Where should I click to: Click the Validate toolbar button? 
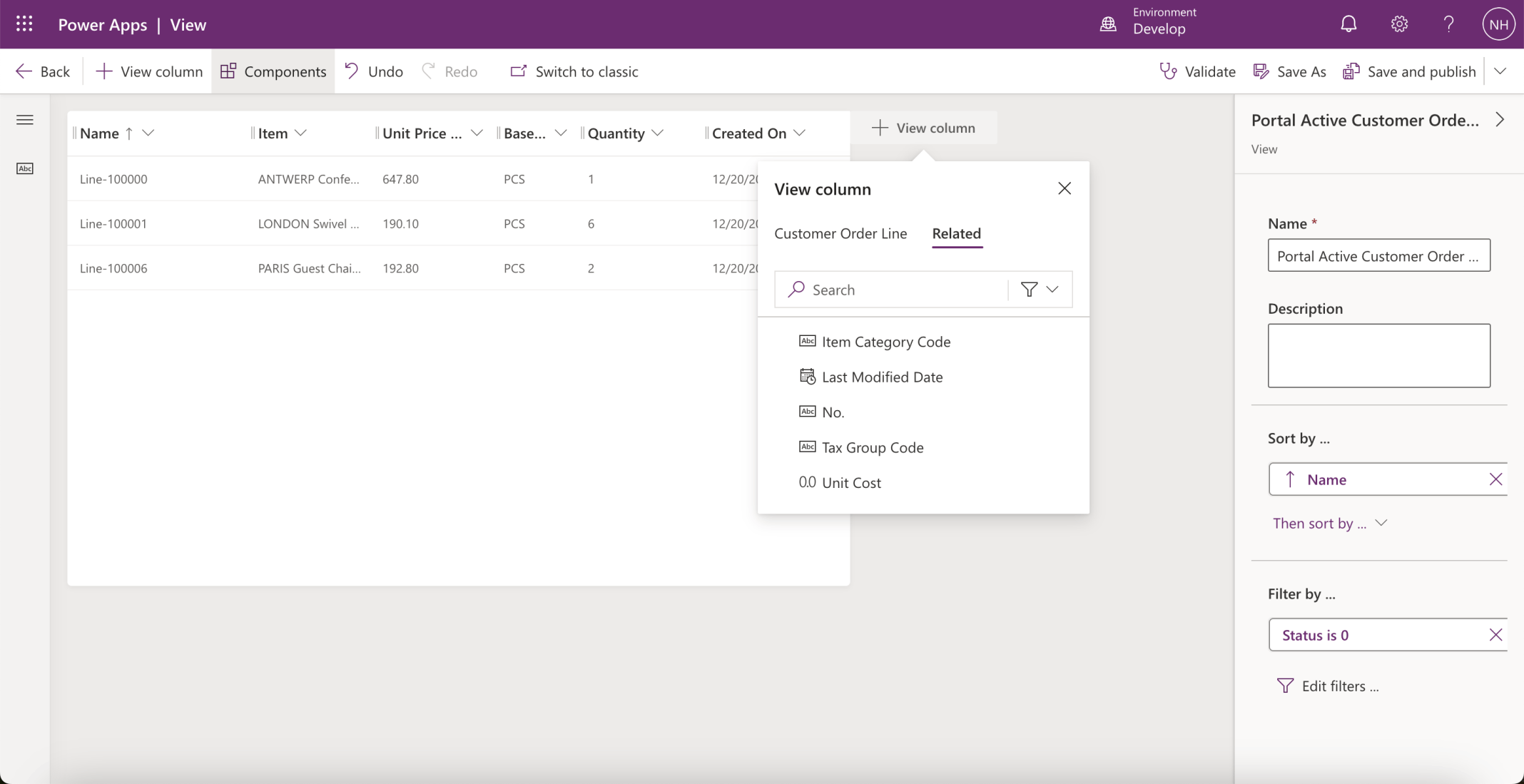click(x=1197, y=71)
